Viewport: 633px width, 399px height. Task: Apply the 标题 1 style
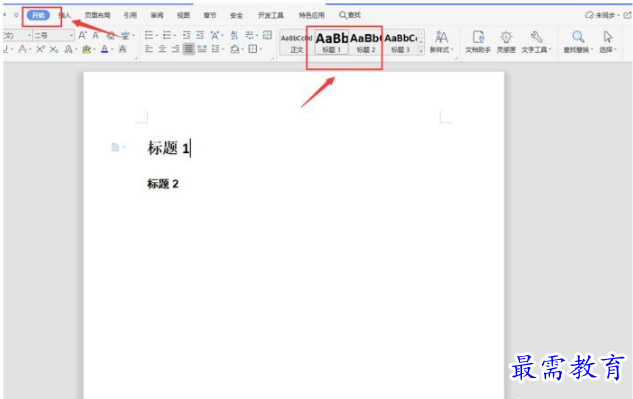331,43
